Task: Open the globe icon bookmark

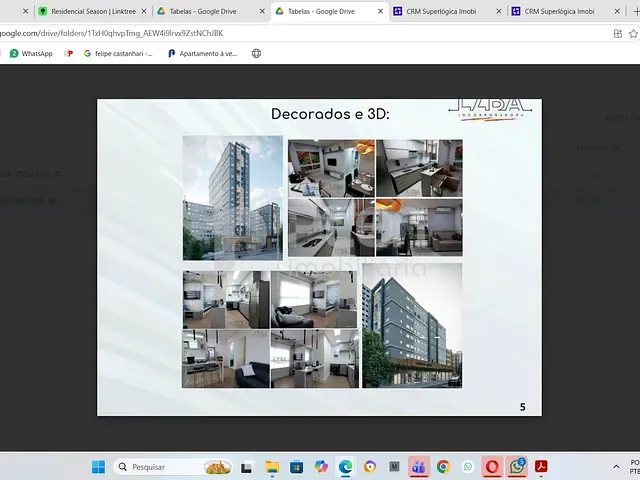Action: [x=256, y=53]
